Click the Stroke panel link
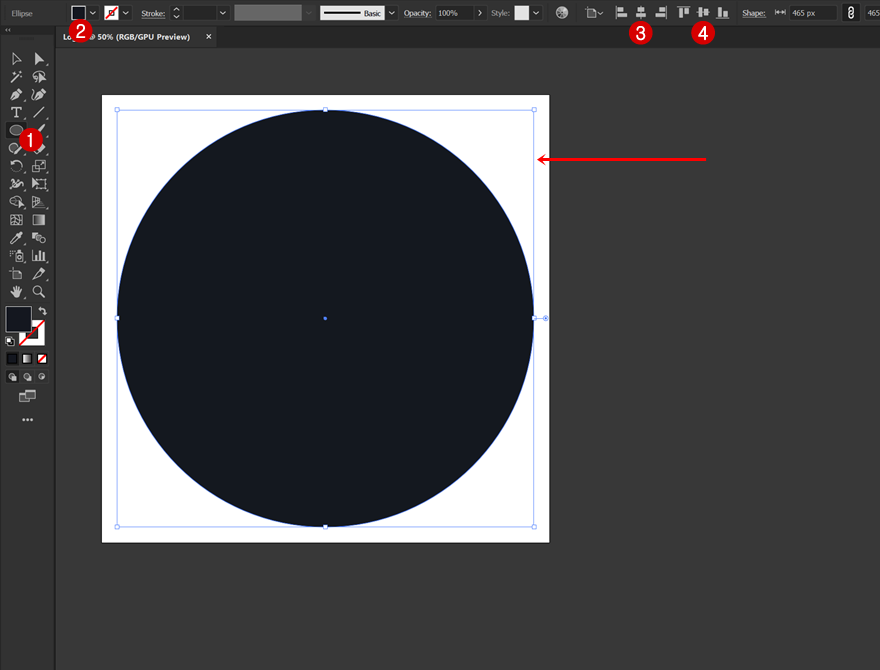Screen dimensions: 880x670 (152, 13)
